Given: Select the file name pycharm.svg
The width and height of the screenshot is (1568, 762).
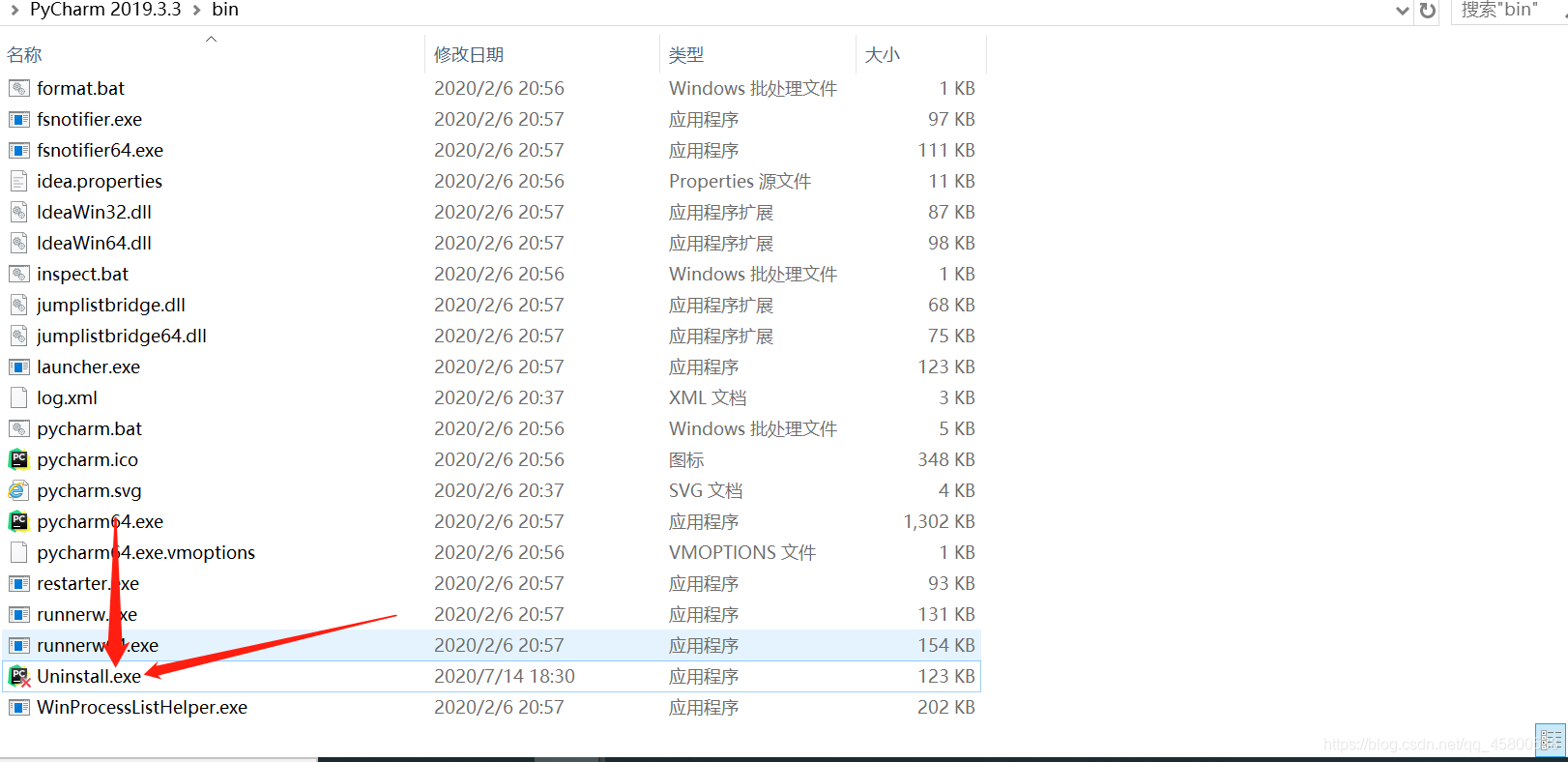Looking at the screenshot, I should [x=90, y=490].
